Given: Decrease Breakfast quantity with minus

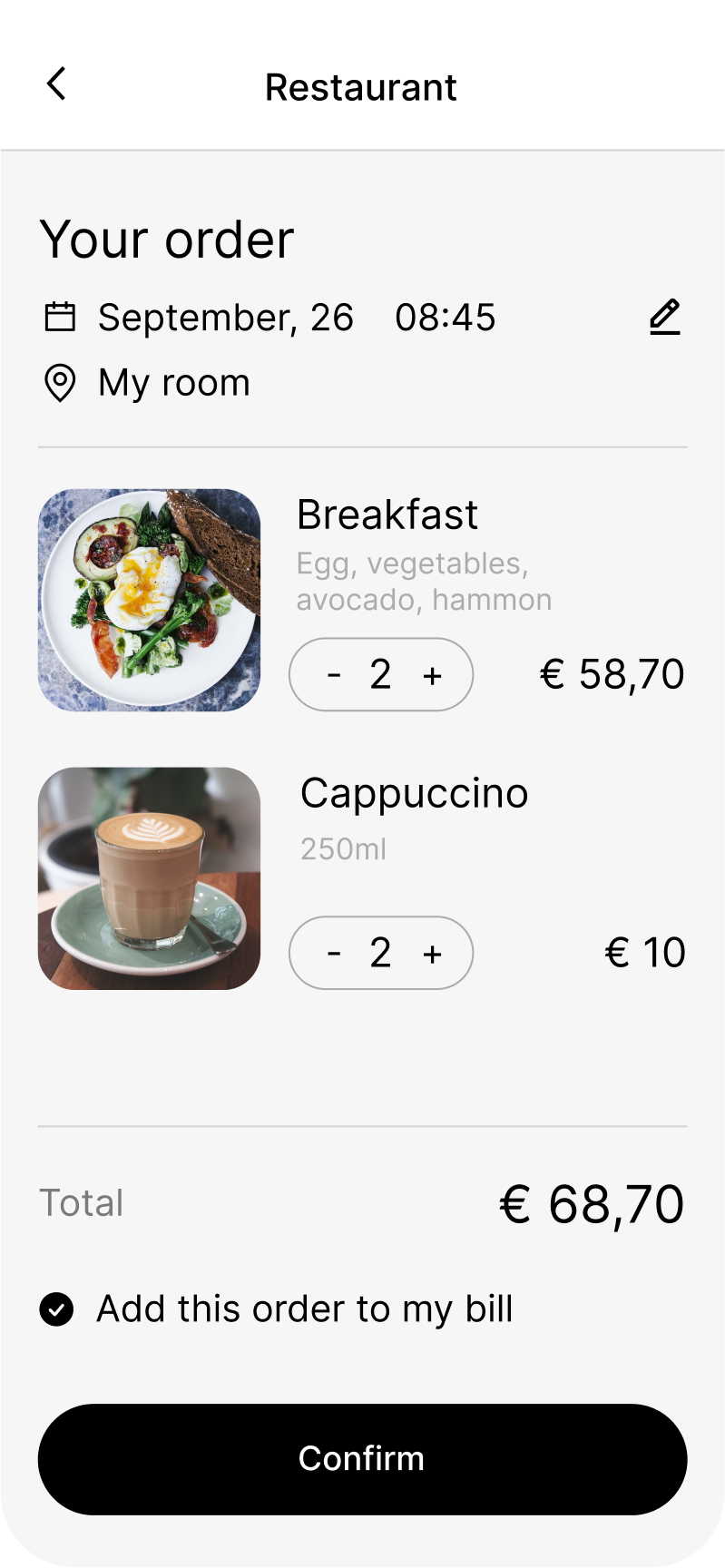Looking at the screenshot, I should click(x=334, y=674).
